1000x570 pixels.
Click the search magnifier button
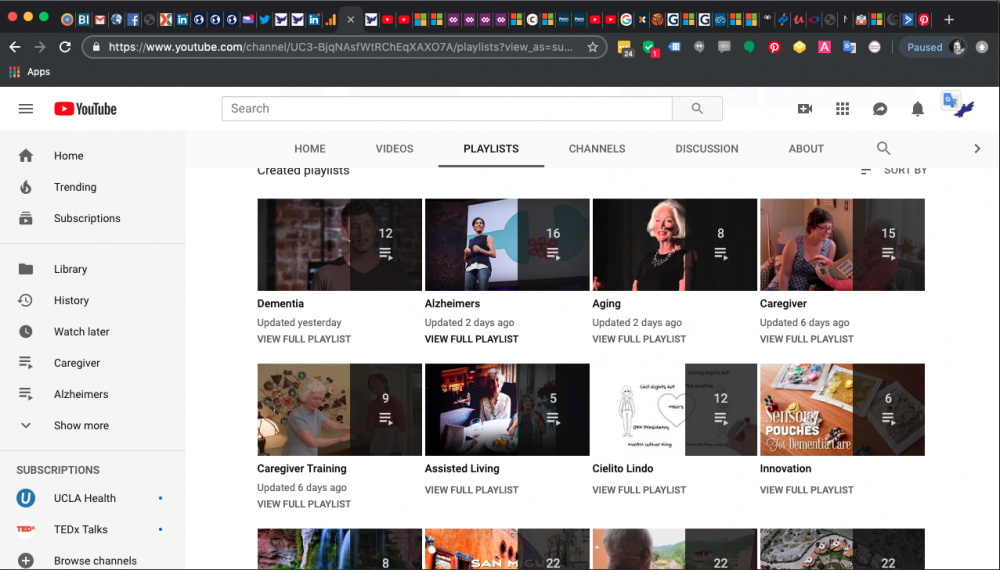696,109
